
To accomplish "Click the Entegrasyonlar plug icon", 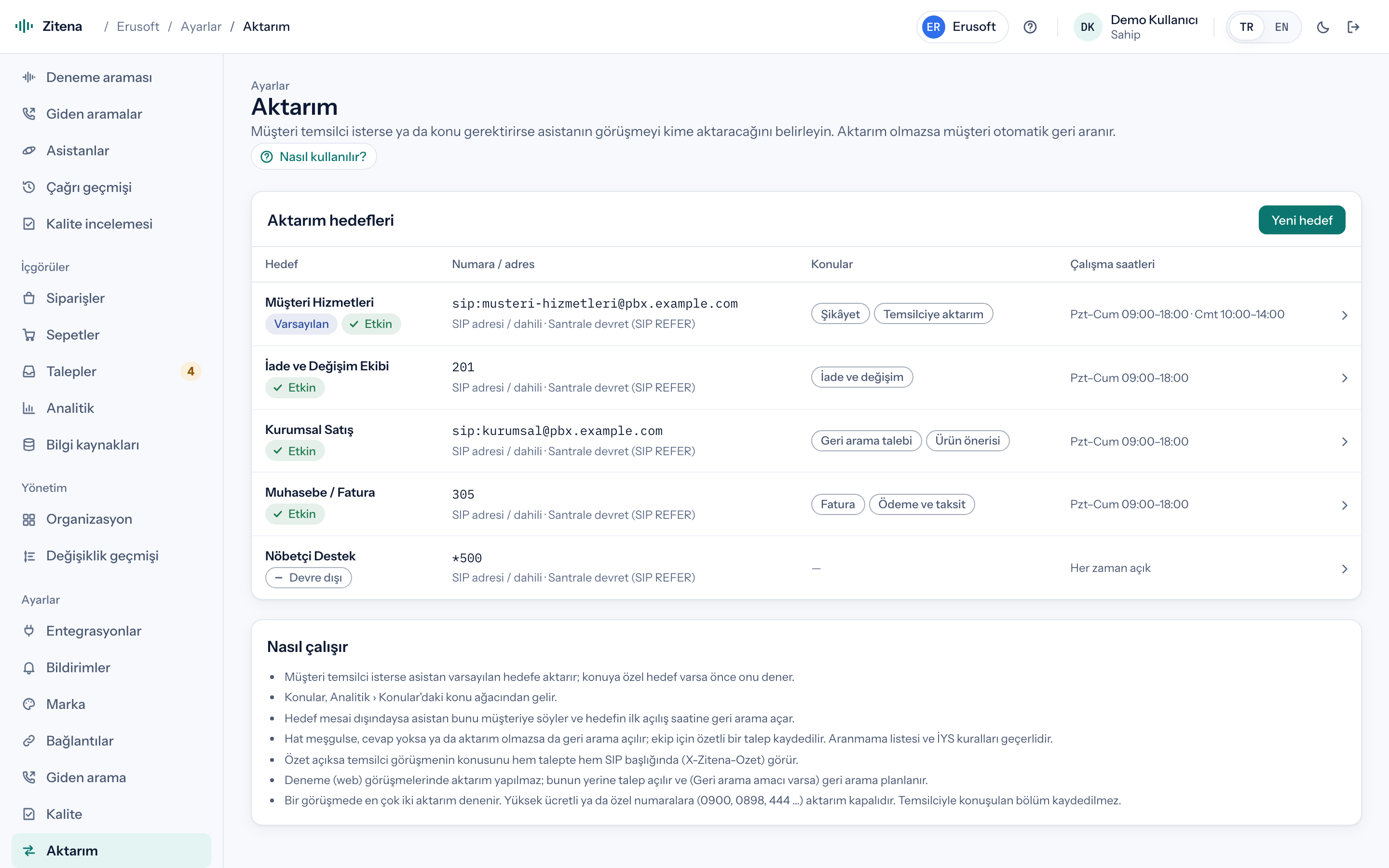I will (29, 631).
